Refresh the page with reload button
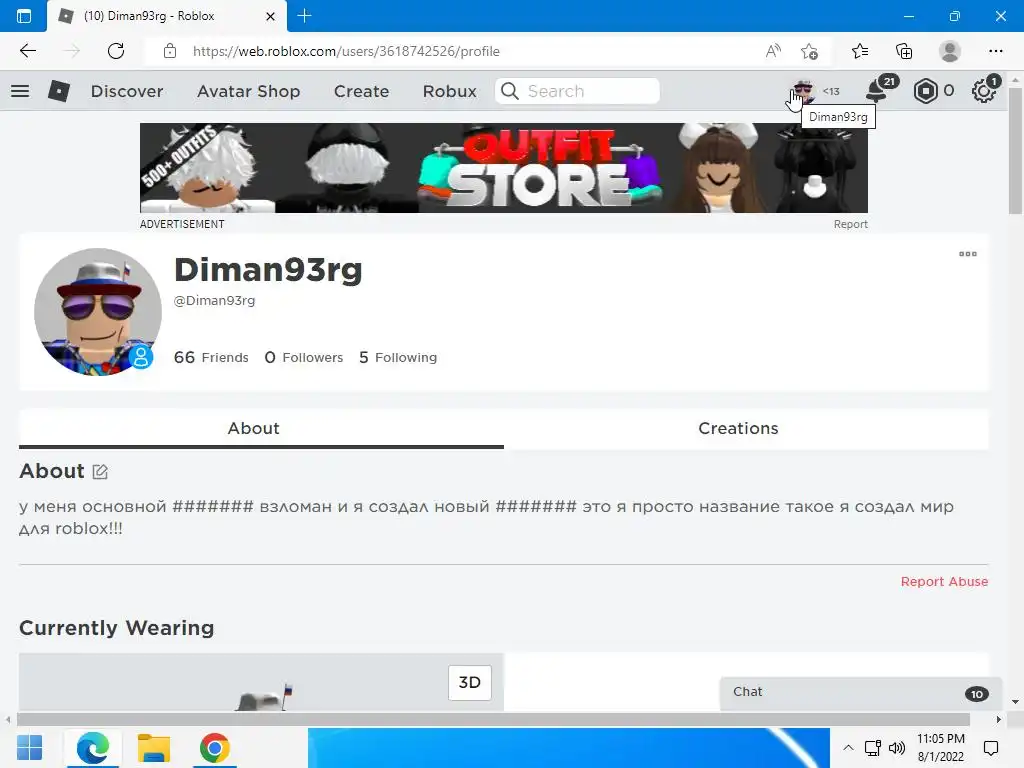Image resolution: width=1024 pixels, height=768 pixels. tap(116, 51)
